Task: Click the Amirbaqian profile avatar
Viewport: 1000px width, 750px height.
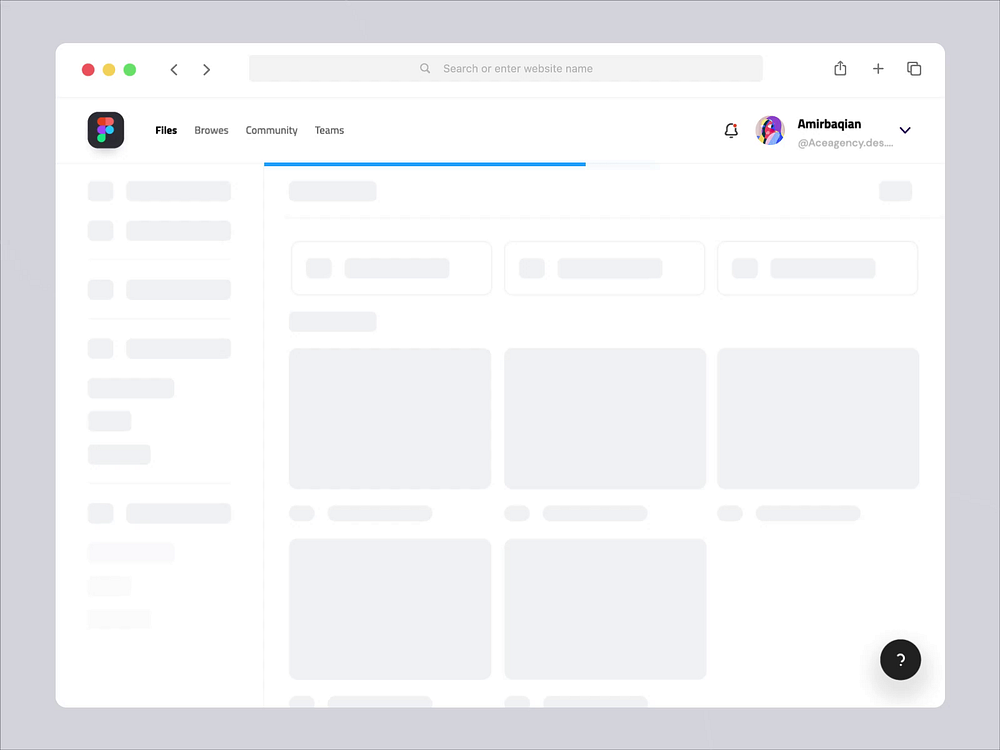Action: (770, 130)
